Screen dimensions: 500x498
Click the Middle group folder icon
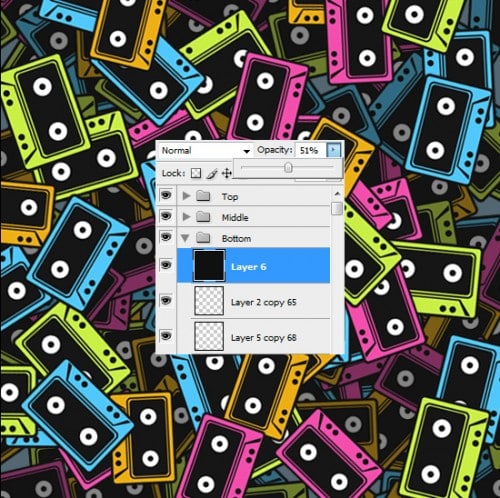coord(203,217)
